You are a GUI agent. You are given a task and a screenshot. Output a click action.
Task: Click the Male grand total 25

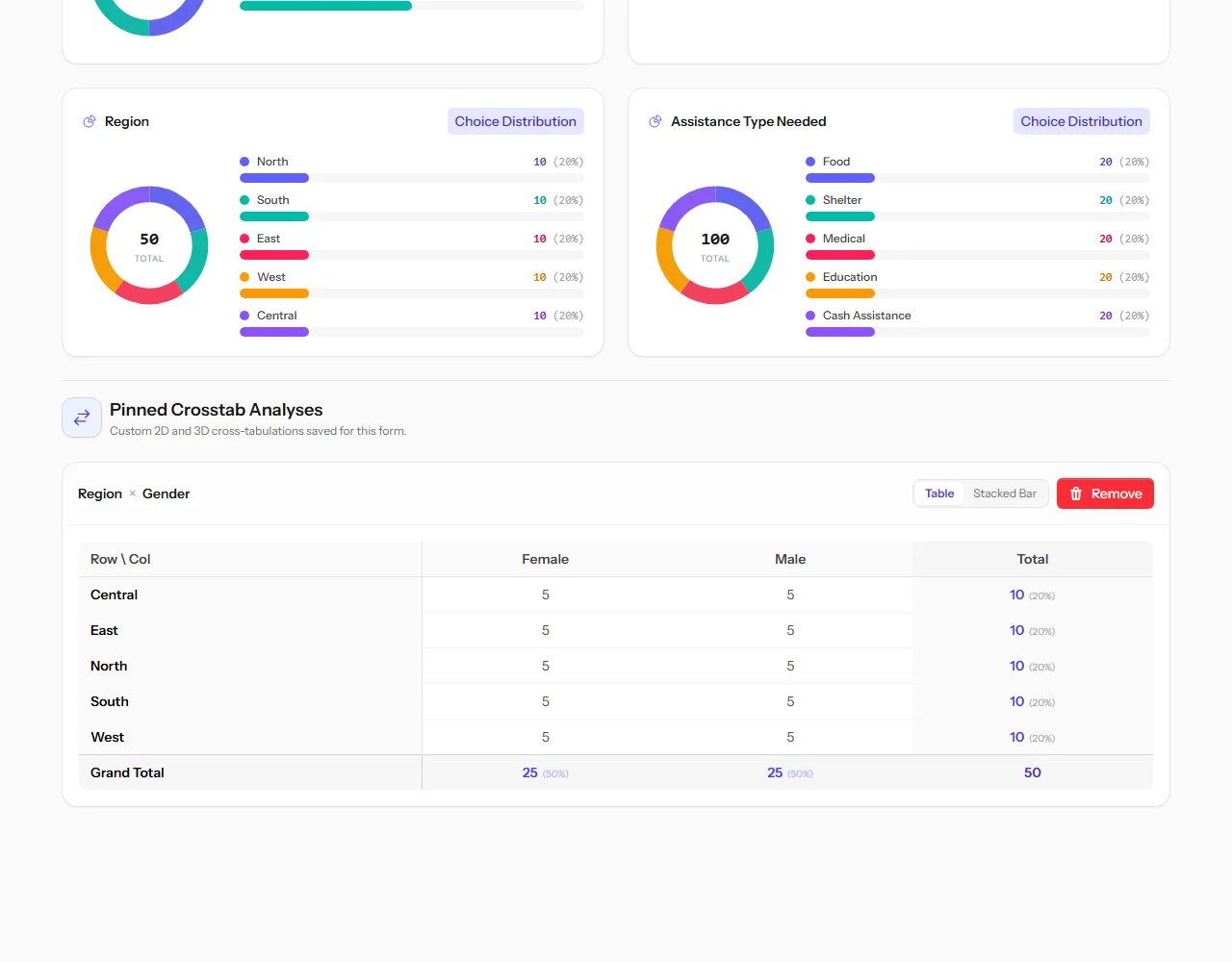point(775,772)
